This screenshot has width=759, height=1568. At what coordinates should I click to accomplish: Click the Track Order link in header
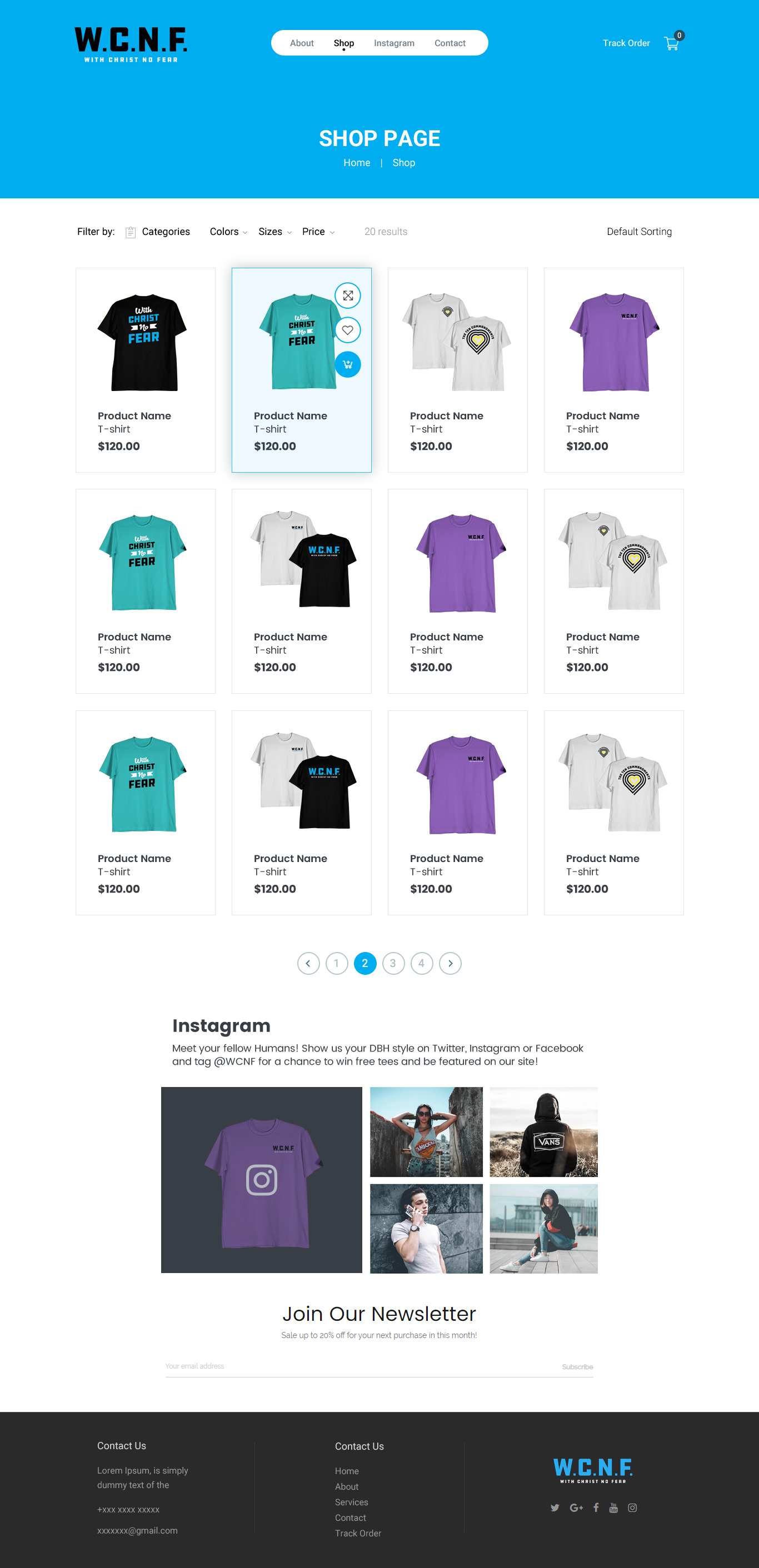[x=626, y=43]
